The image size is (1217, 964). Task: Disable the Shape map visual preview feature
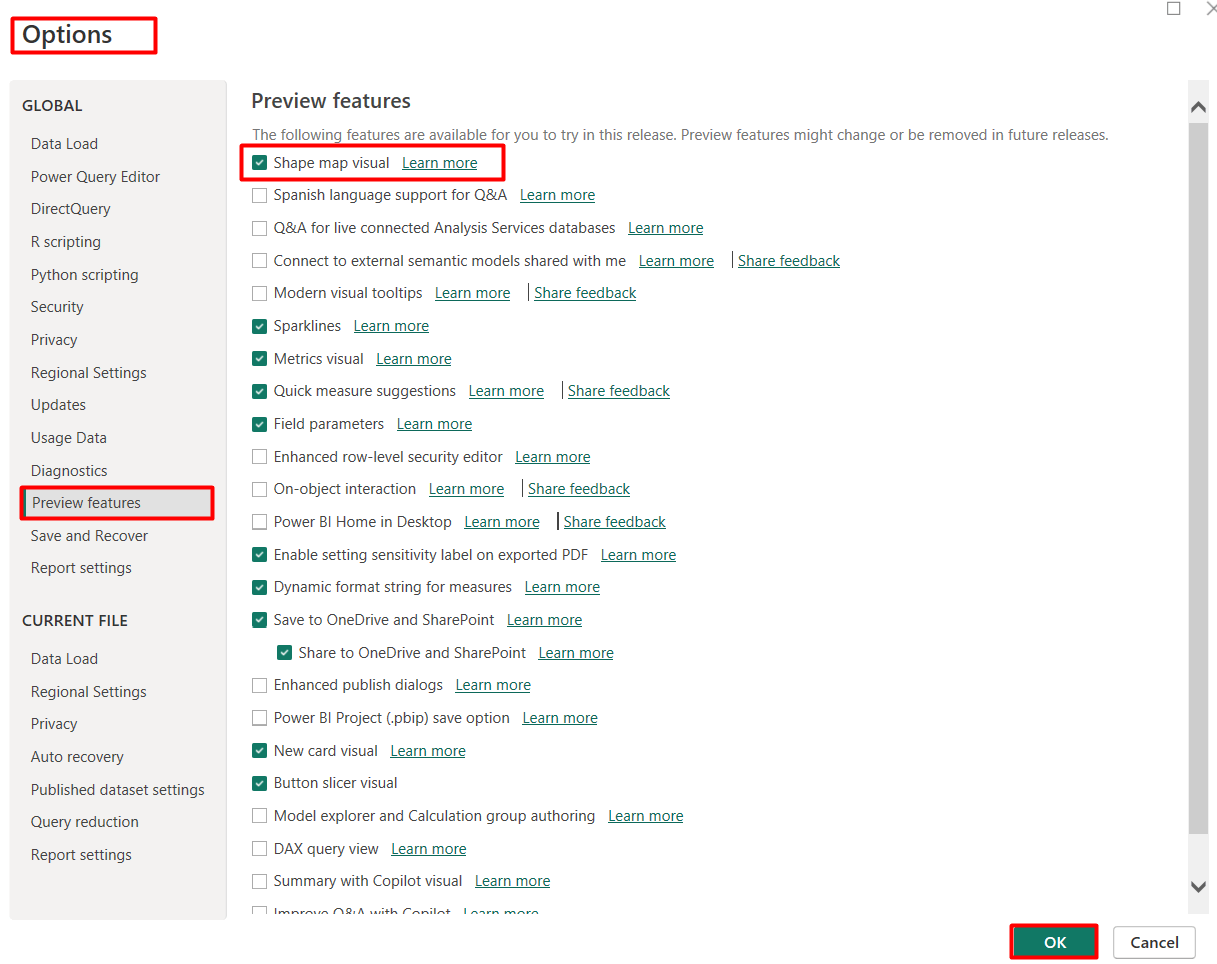[259, 162]
